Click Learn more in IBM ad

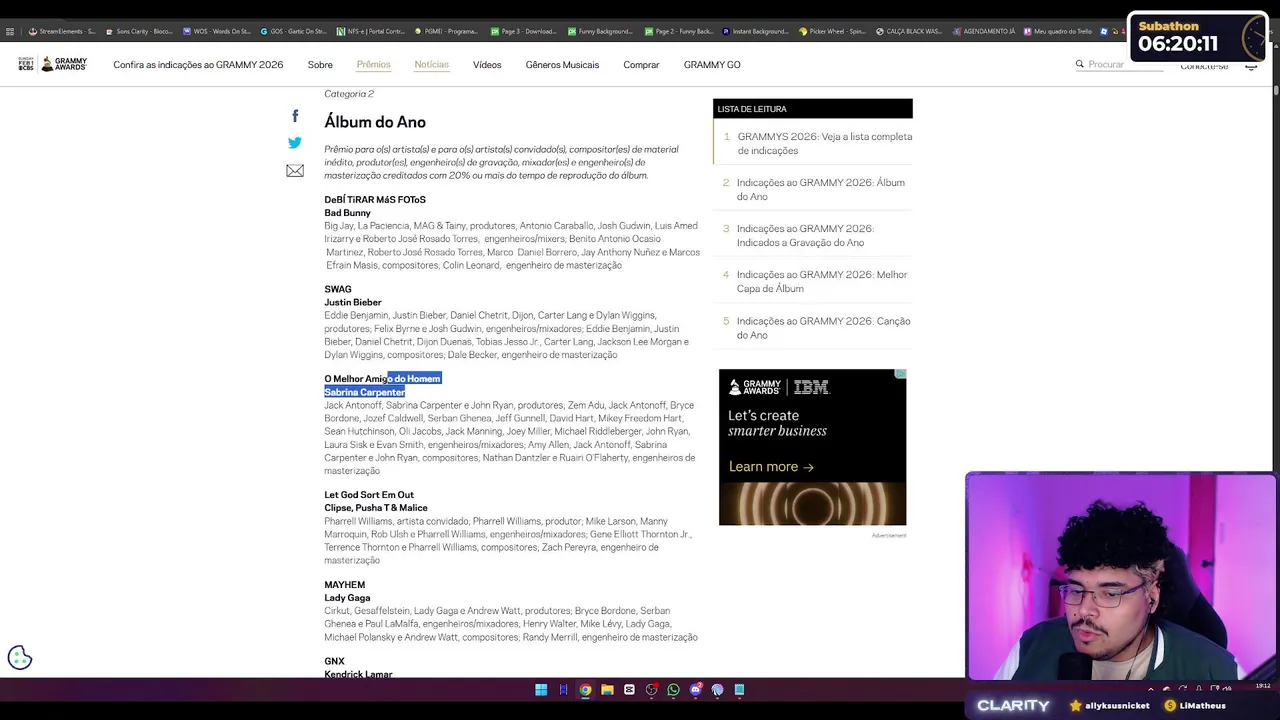coord(771,466)
